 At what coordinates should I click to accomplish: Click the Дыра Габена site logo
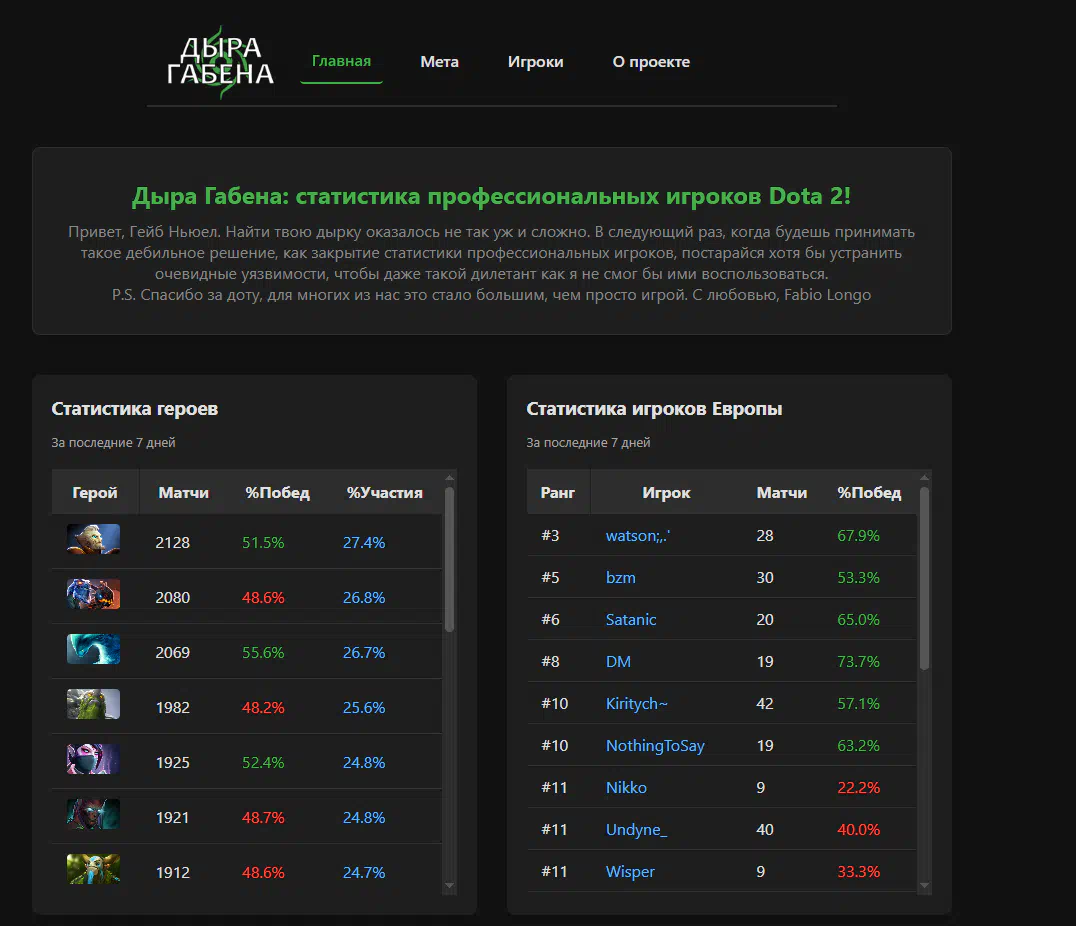point(220,62)
